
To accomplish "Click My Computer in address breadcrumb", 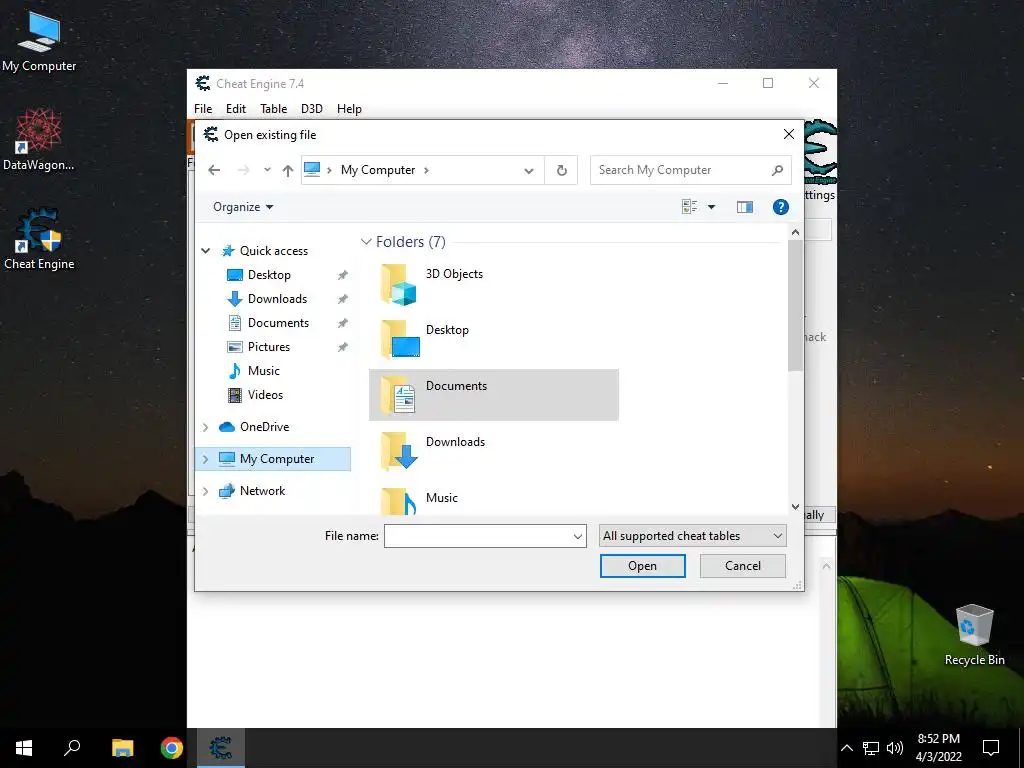I will click(x=377, y=170).
